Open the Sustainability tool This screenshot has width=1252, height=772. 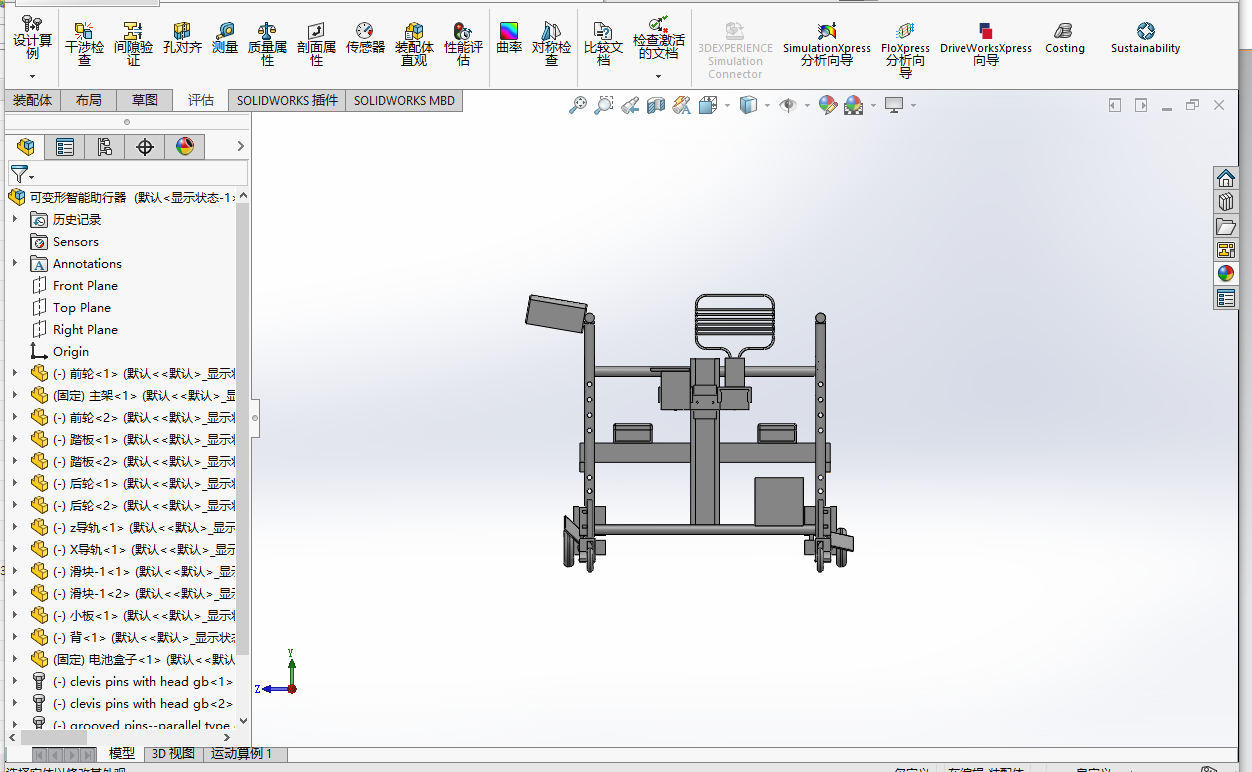pos(1145,39)
